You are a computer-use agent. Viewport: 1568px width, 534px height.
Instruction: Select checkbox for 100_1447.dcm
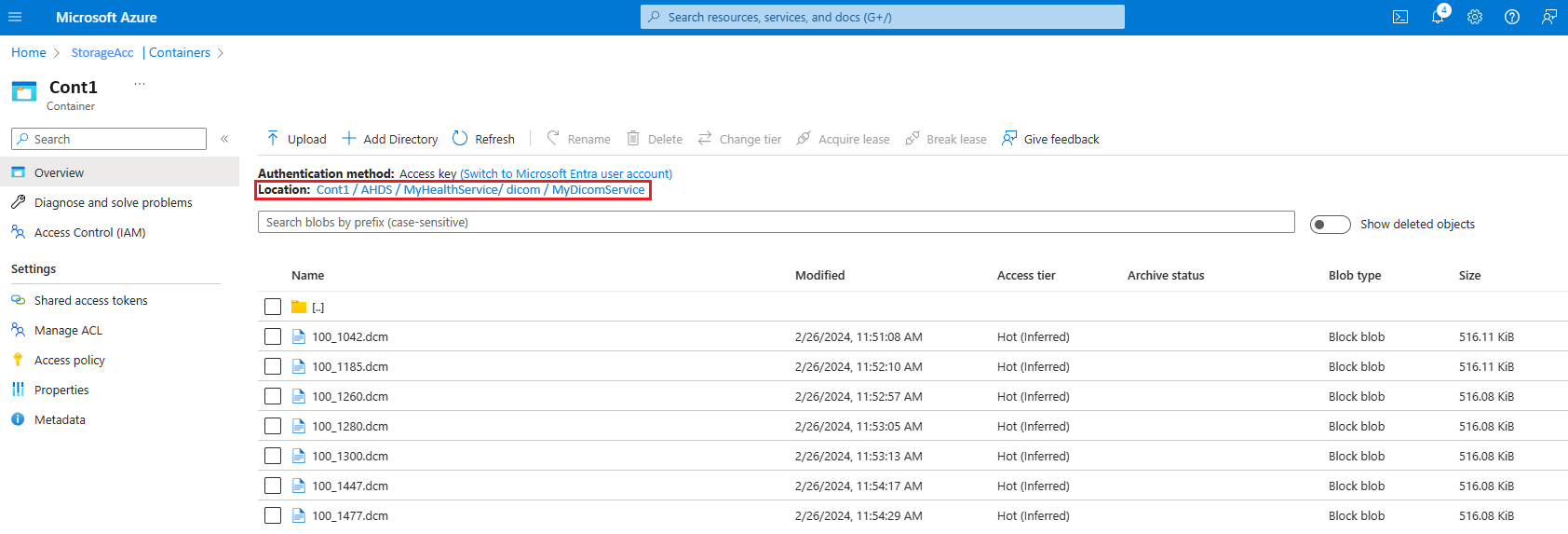(x=273, y=486)
